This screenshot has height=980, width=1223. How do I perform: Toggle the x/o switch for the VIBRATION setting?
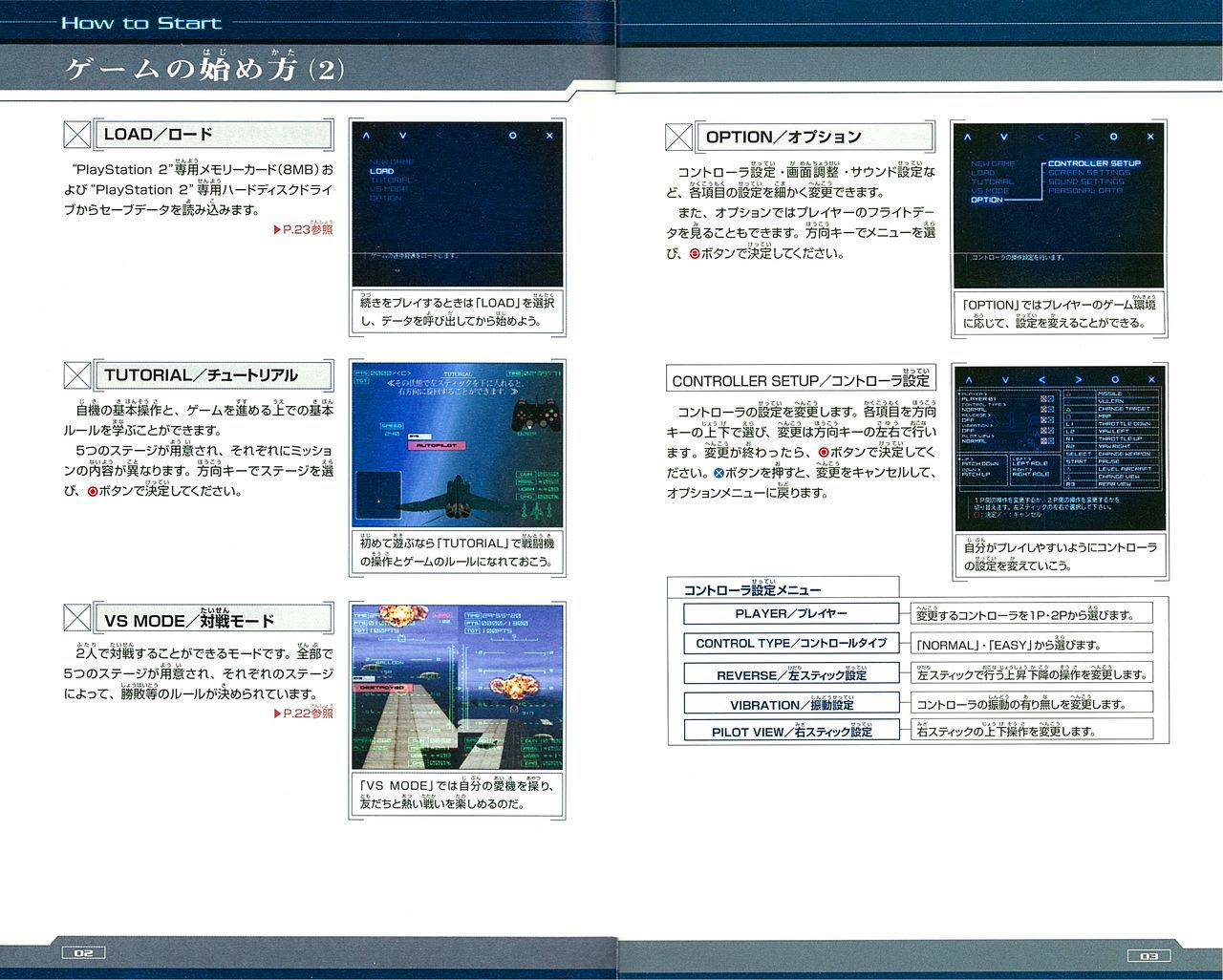click(x=1047, y=431)
